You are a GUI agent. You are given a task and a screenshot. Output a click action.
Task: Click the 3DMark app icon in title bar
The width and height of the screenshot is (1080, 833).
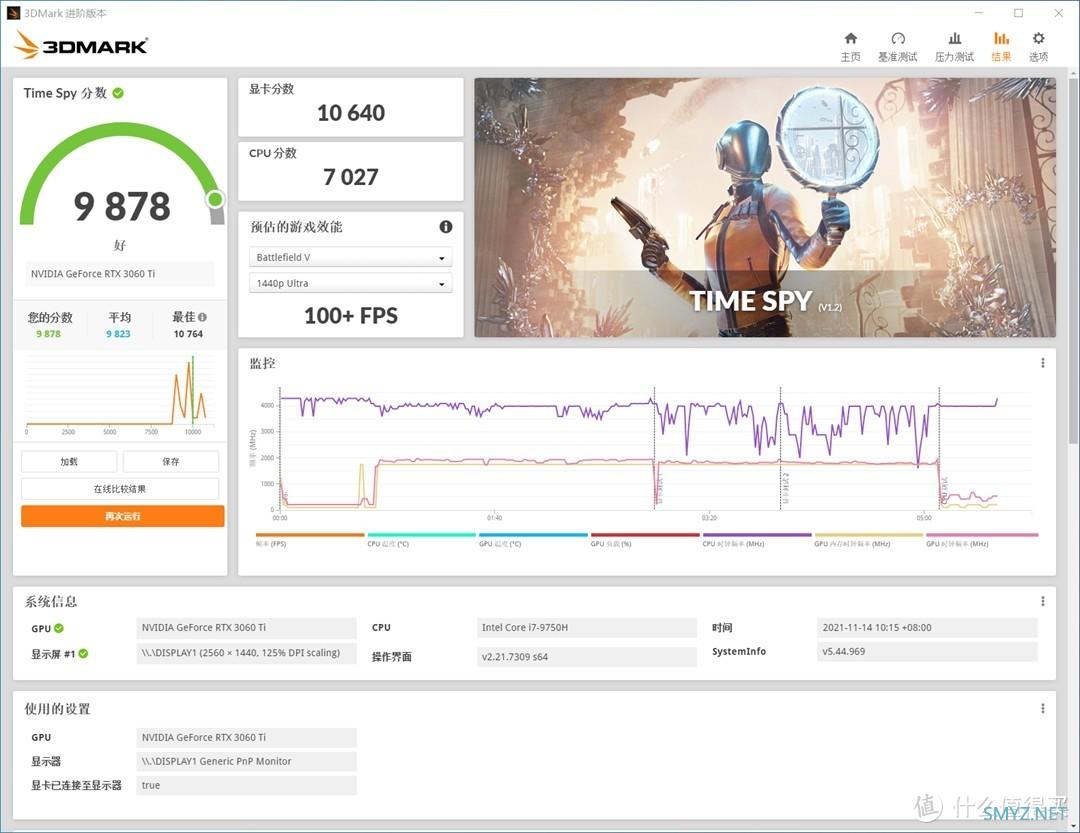click(x=13, y=13)
